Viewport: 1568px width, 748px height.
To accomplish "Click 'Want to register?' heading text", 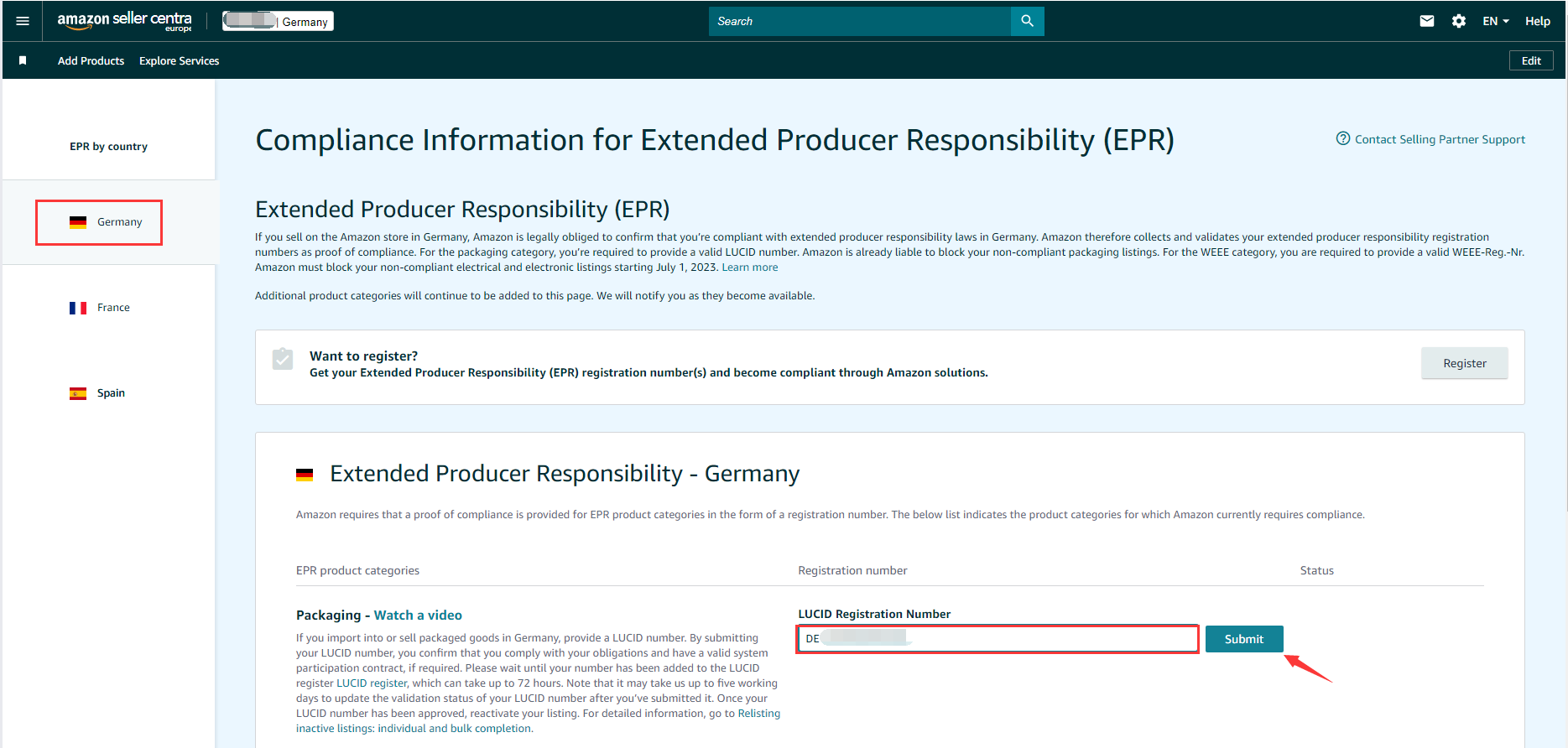I will (x=363, y=356).
